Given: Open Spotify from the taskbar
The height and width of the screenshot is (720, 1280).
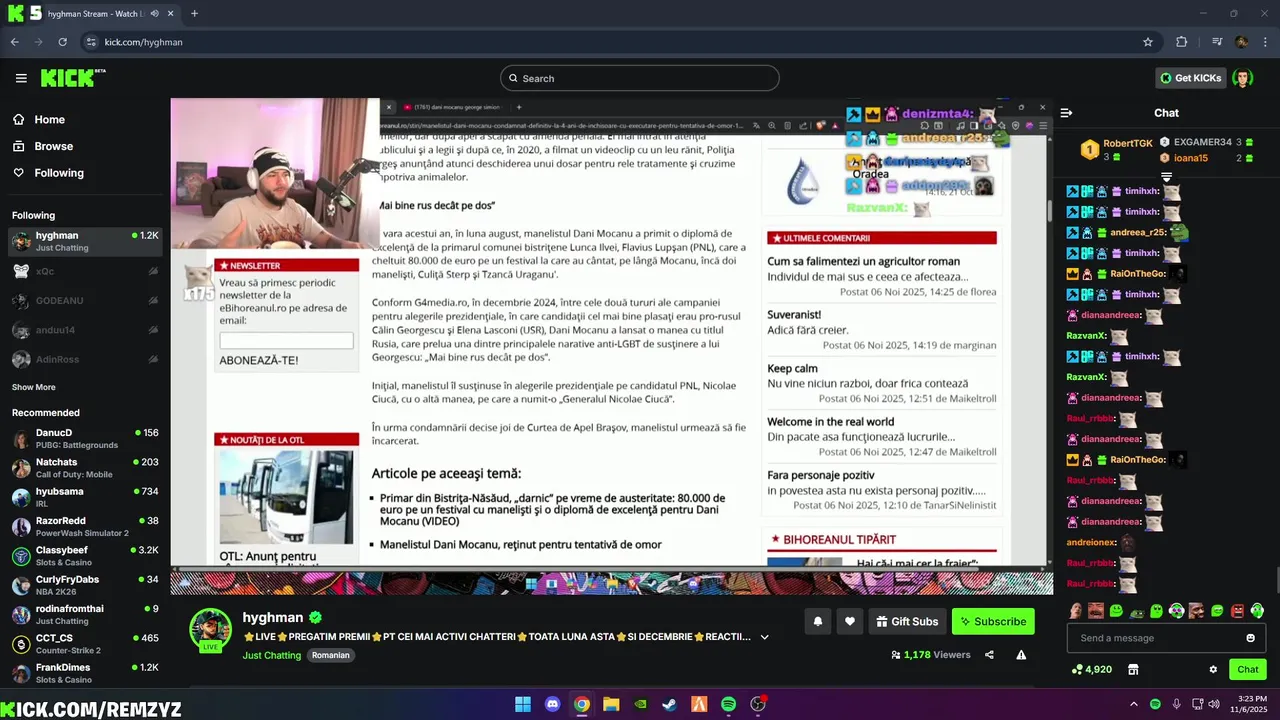Looking at the screenshot, I should pyautogui.click(x=729, y=704).
